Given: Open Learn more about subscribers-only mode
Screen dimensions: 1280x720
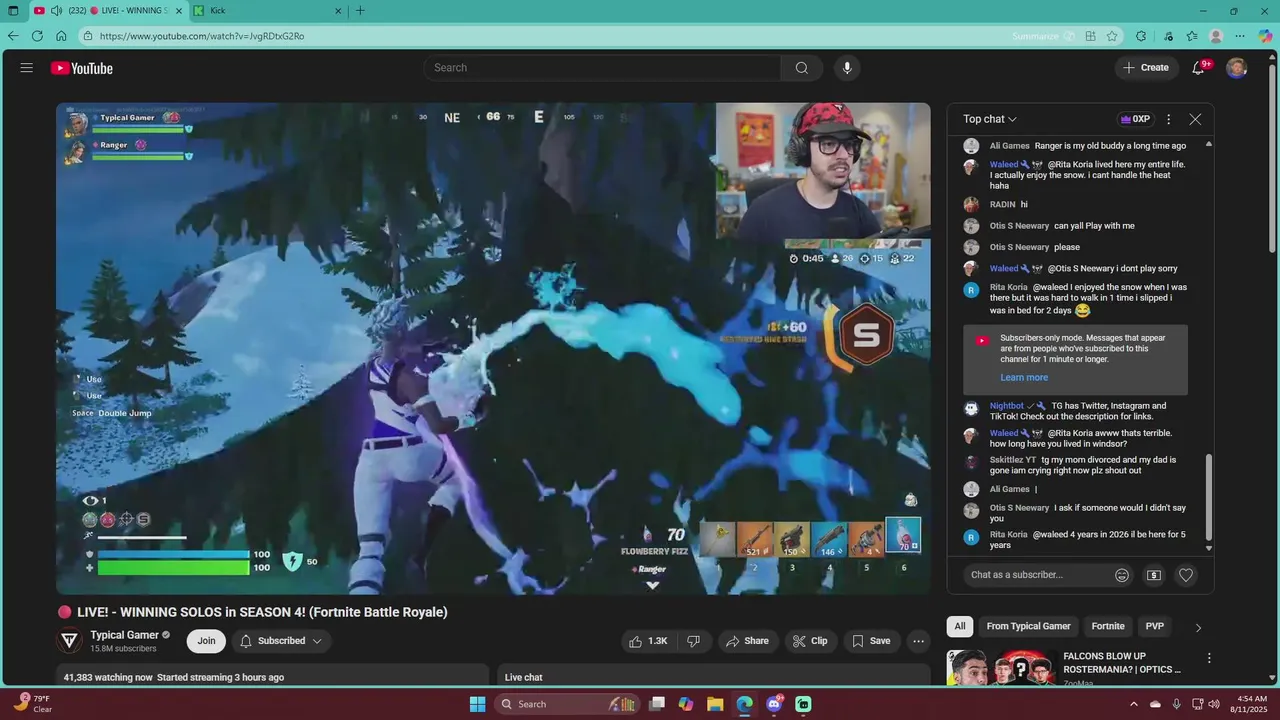Looking at the screenshot, I should [1024, 378].
